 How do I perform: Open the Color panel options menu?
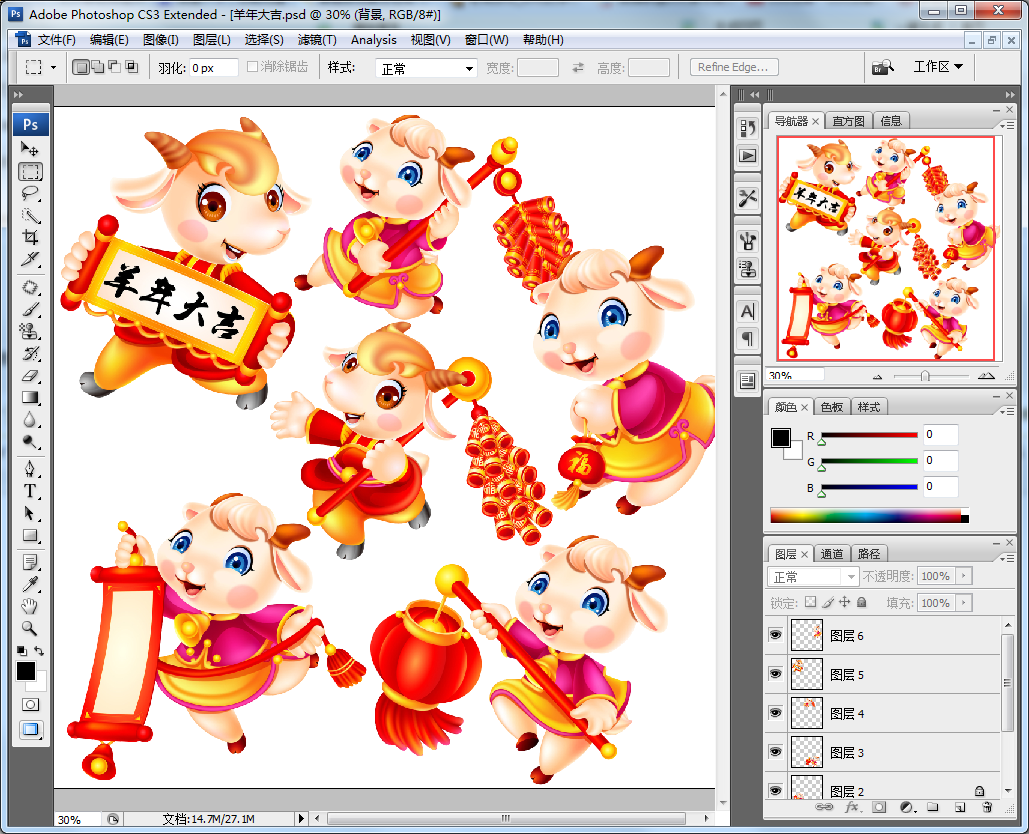[x=1007, y=411]
